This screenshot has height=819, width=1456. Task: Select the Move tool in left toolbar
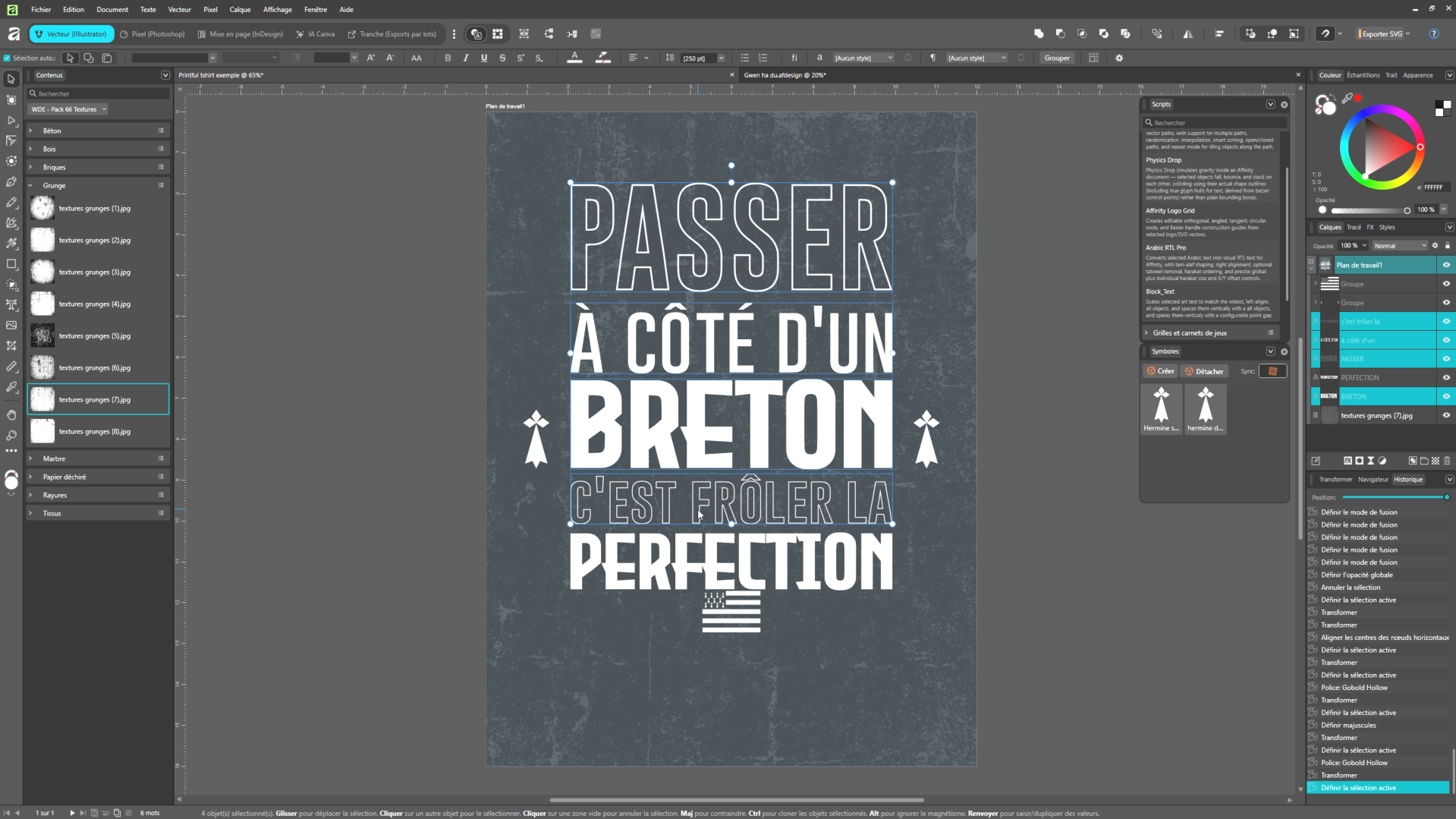(11, 79)
